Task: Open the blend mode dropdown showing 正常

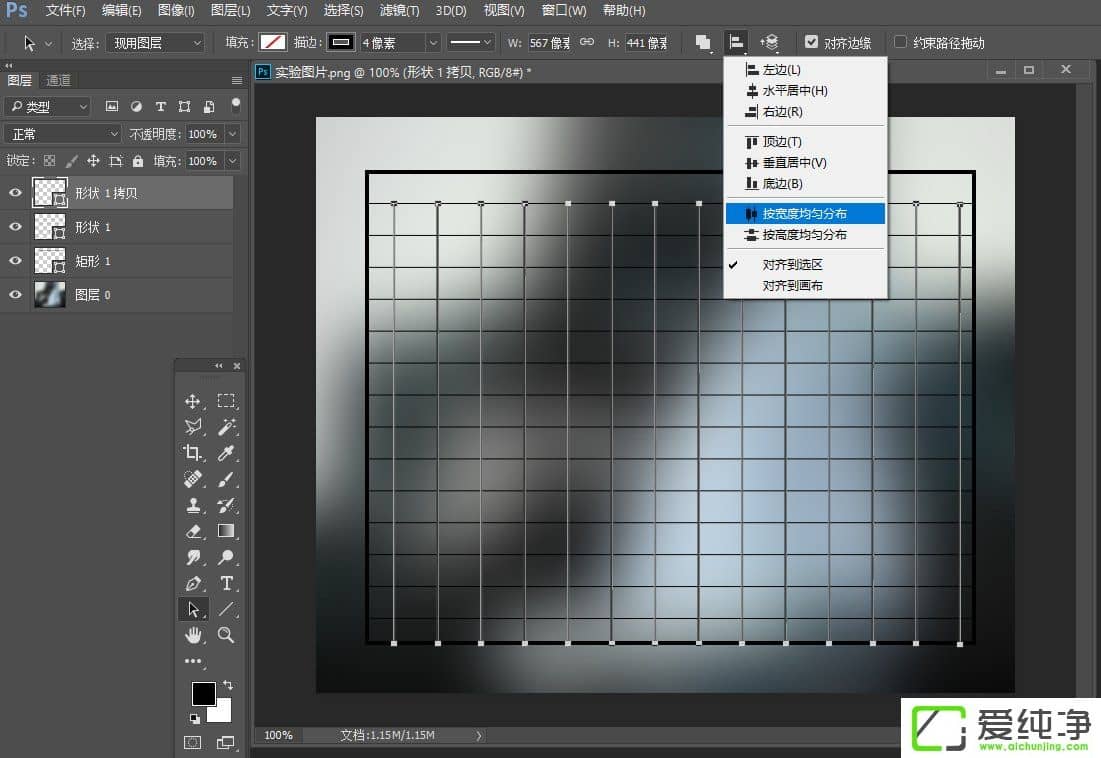Action: click(x=62, y=133)
